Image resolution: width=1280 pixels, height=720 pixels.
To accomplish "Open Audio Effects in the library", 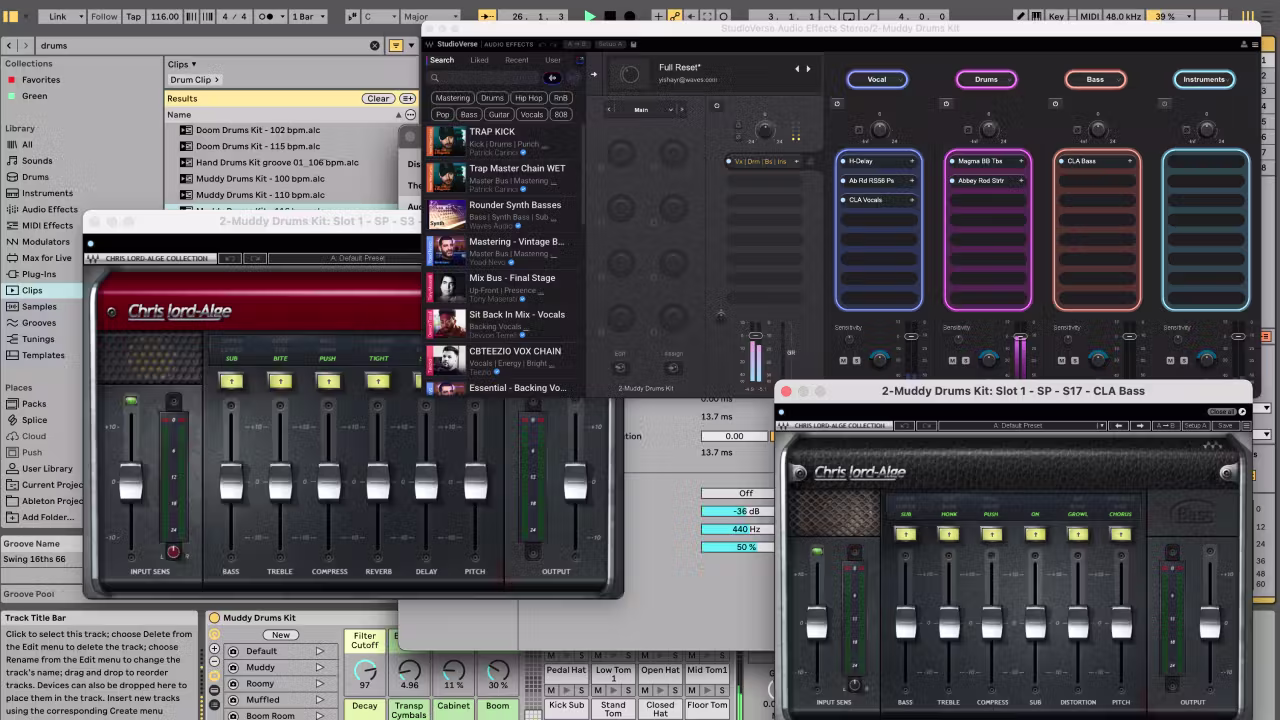I will click(x=49, y=209).
